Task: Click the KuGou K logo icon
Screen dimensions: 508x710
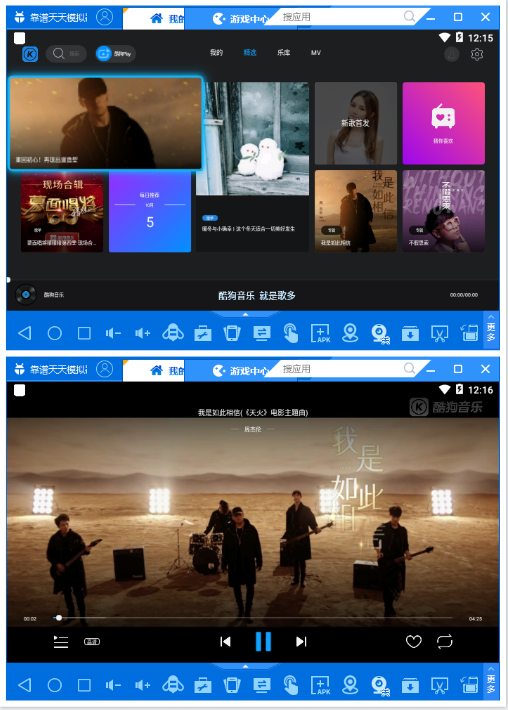Action: click(x=30, y=54)
